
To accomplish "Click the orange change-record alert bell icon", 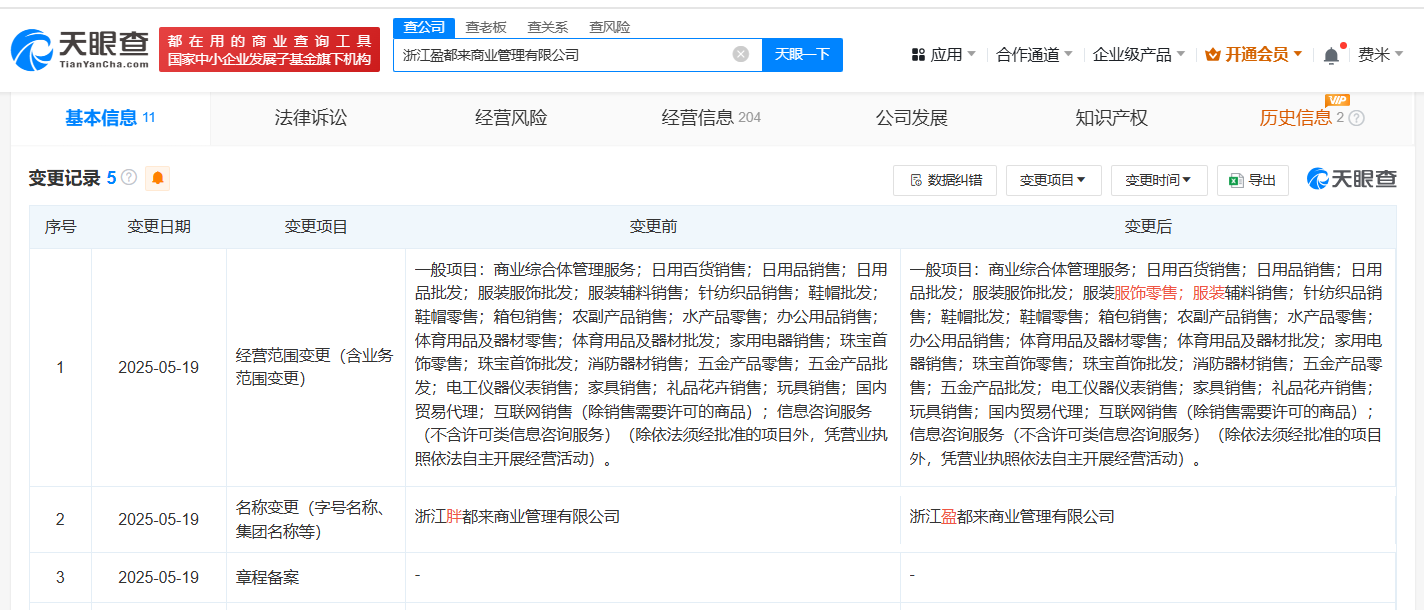I will click(158, 179).
